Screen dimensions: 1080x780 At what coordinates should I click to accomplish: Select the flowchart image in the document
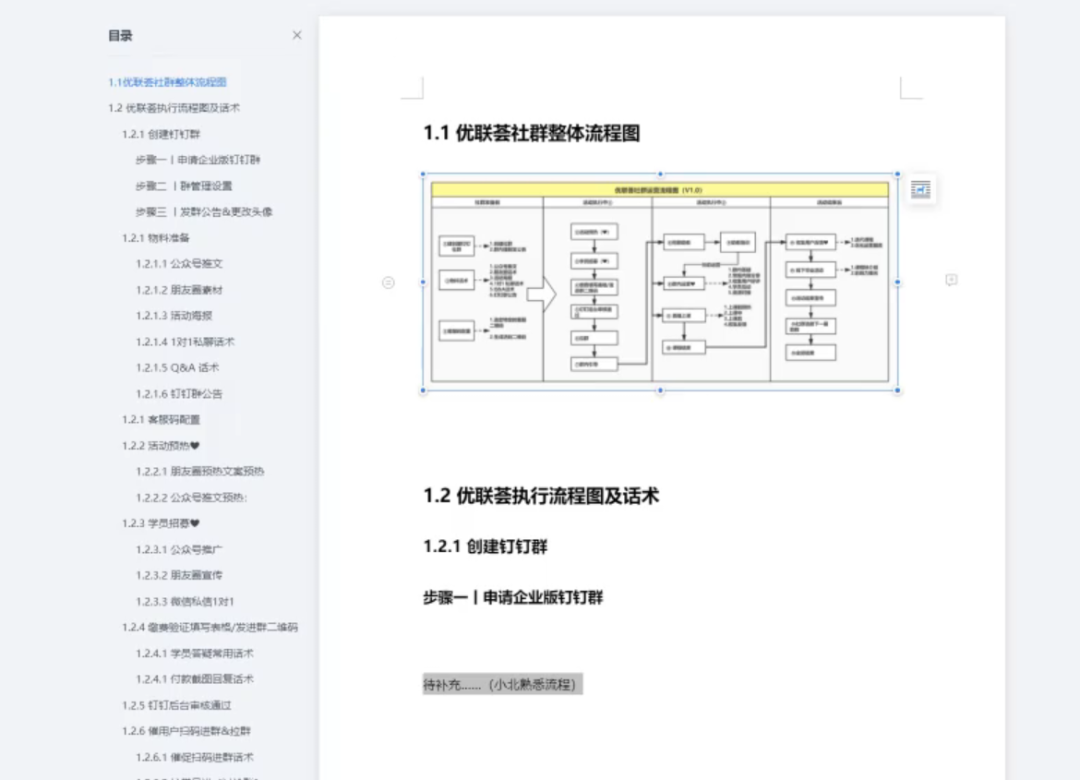click(660, 282)
